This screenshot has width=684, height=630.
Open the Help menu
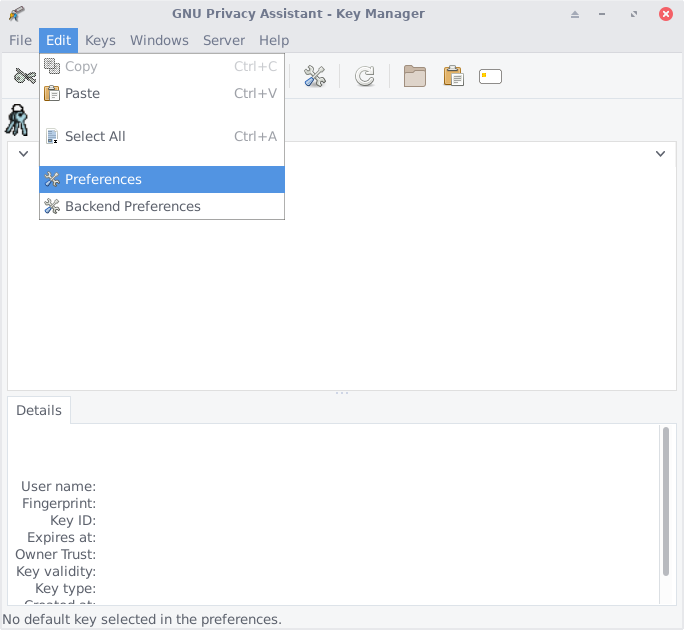click(274, 40)
